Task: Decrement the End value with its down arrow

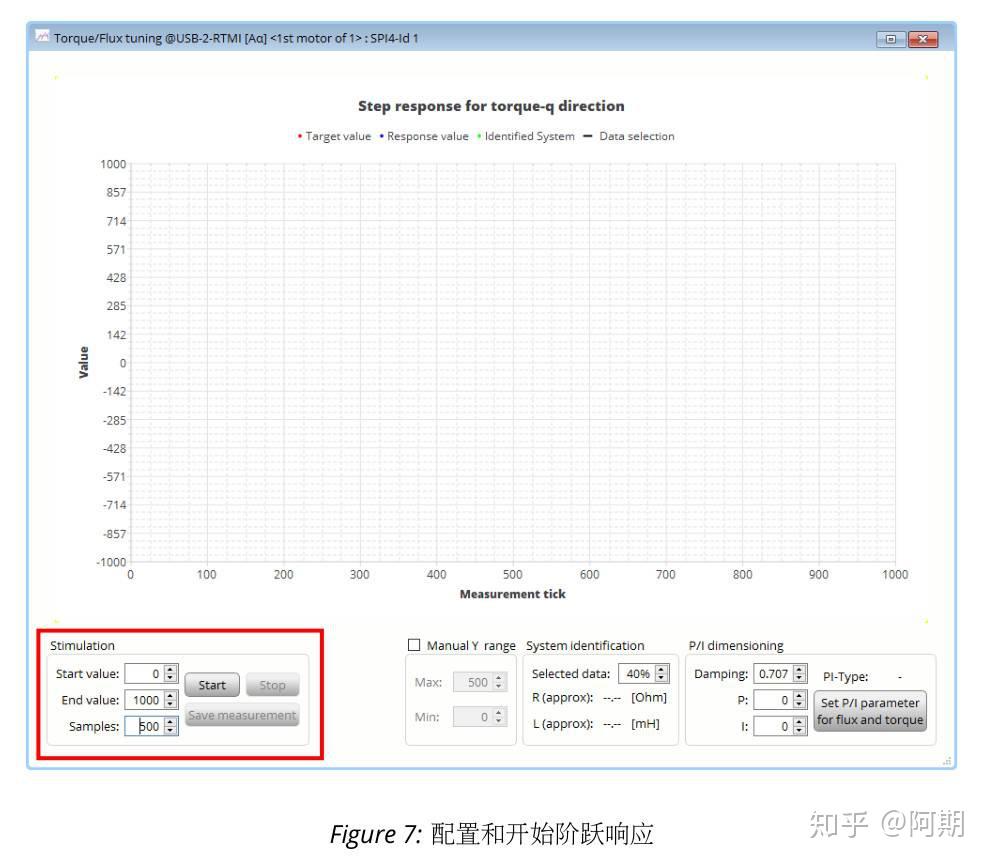Action: (168, 703)
